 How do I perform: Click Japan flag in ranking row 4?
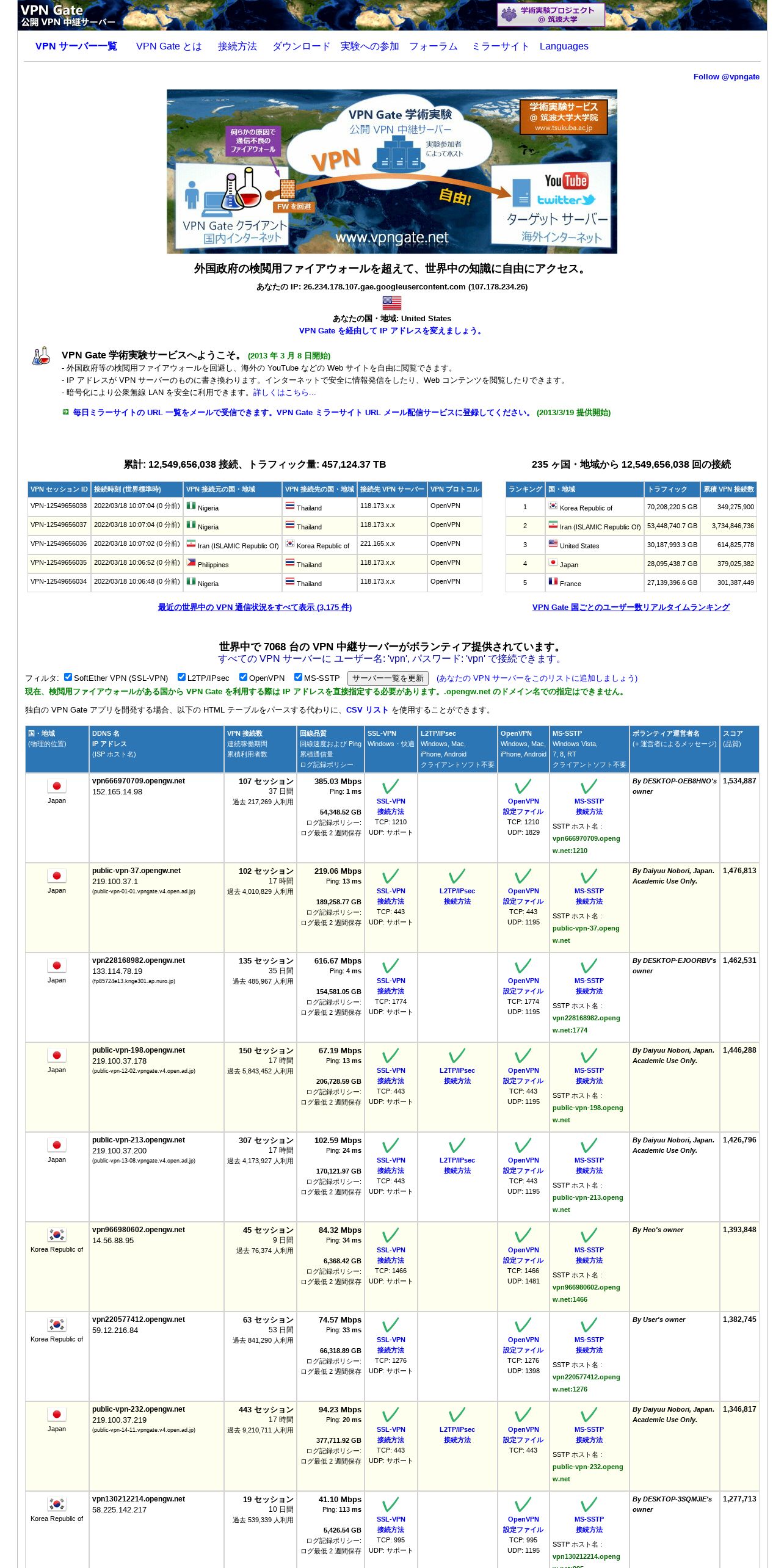pyautogui.click(x=553, y=562)
